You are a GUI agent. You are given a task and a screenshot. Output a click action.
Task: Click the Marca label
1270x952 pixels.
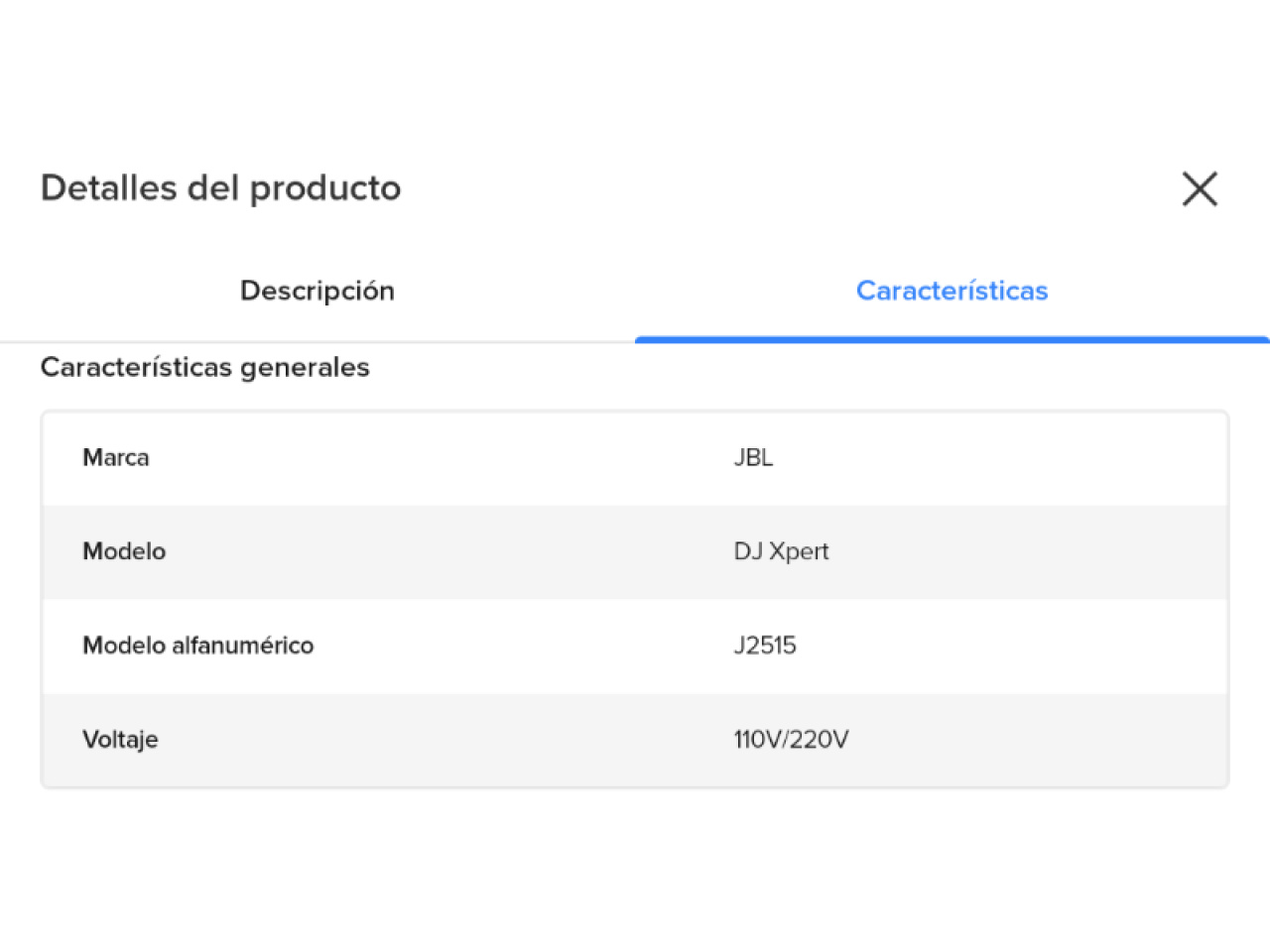[x=116, y=457]
